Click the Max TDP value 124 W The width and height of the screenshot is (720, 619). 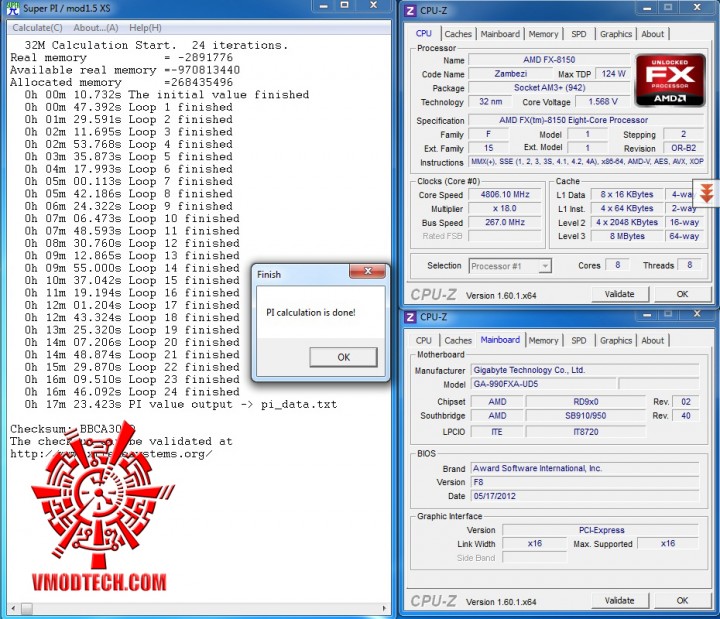613,73
